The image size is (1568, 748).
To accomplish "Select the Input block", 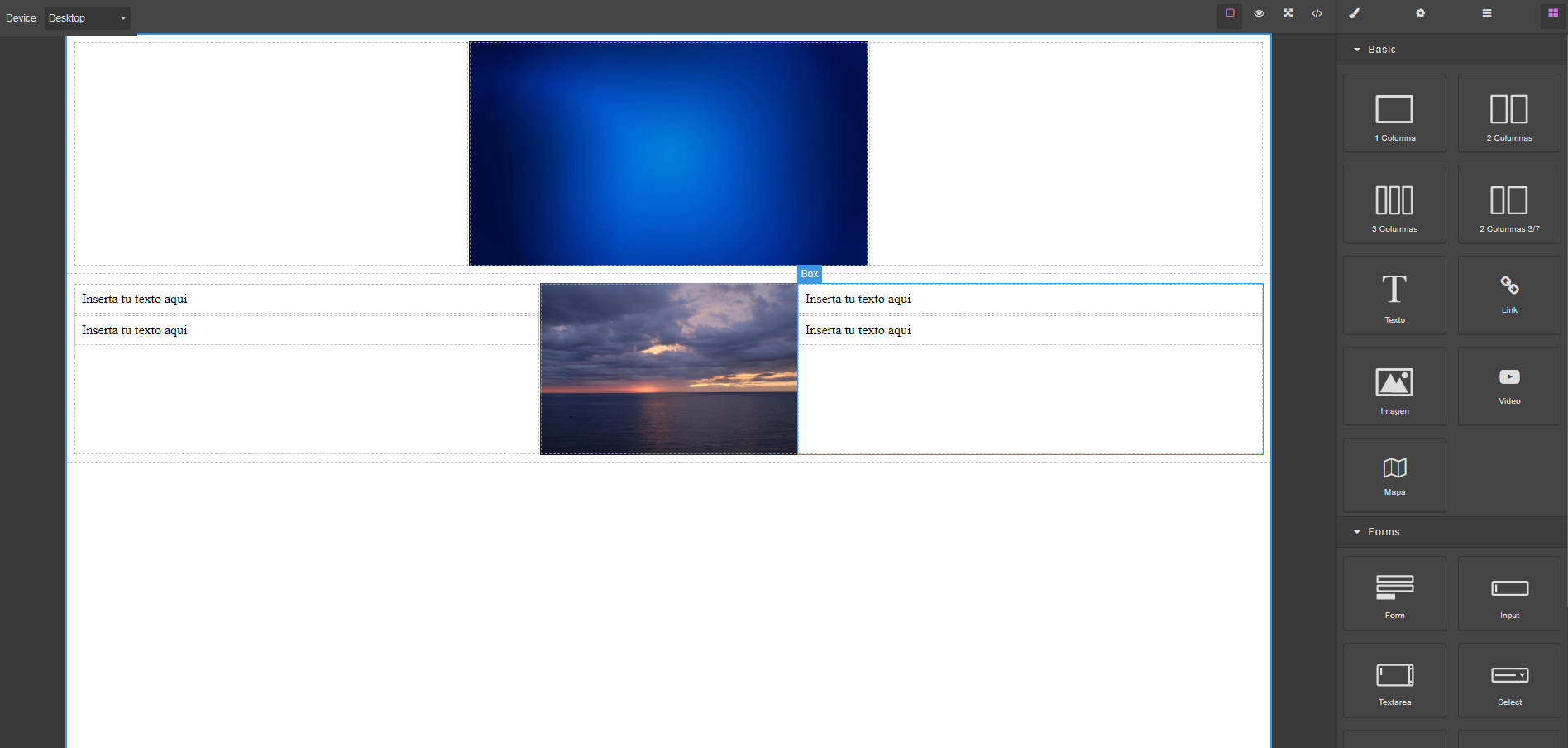I will pos(1509,594).
